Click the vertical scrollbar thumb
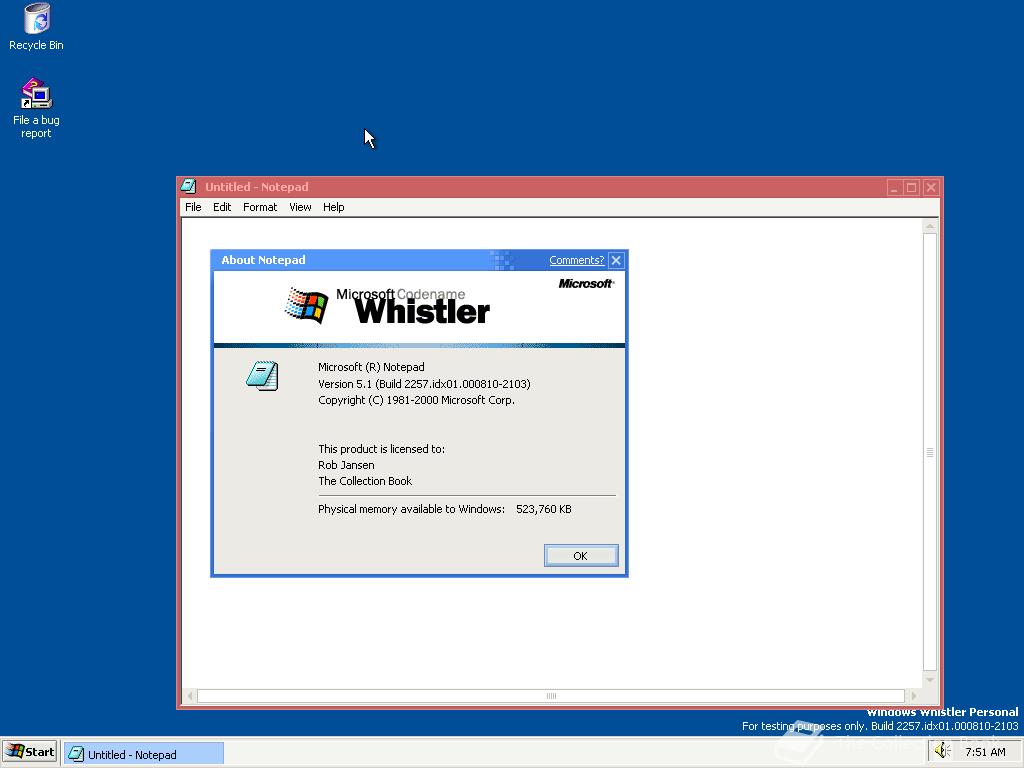1024x768 pixels. click(930, 452)
